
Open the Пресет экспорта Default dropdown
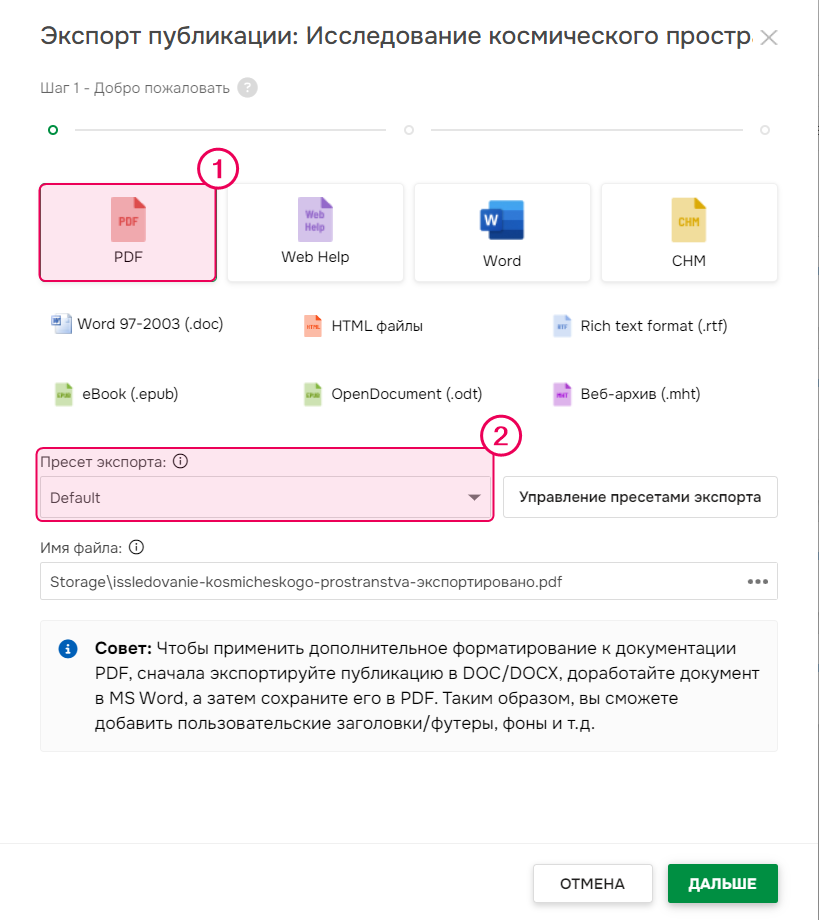point(265,498)
